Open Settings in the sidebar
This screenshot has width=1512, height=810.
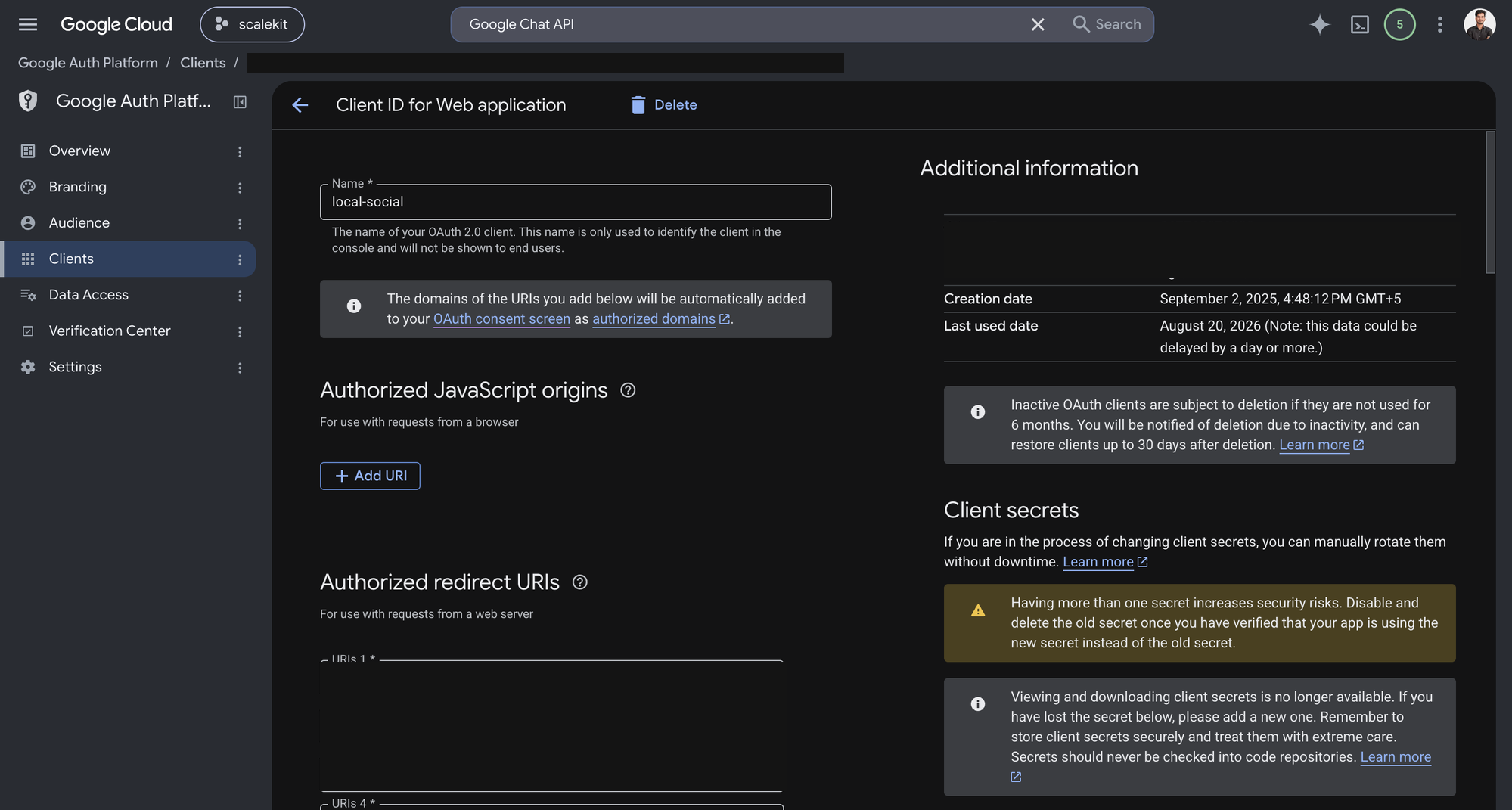tap(75, 367)
